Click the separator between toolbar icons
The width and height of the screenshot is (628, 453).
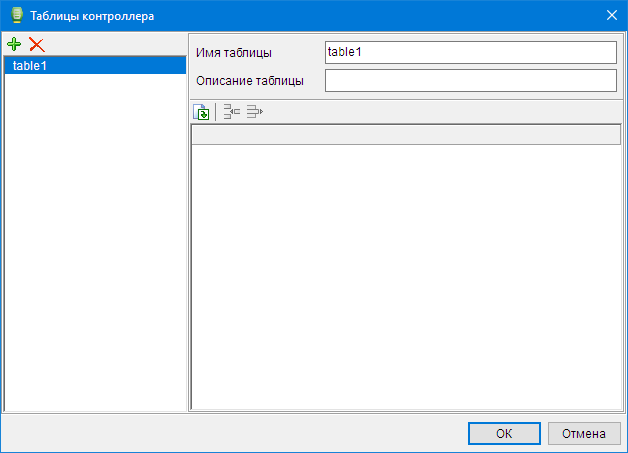216,112
